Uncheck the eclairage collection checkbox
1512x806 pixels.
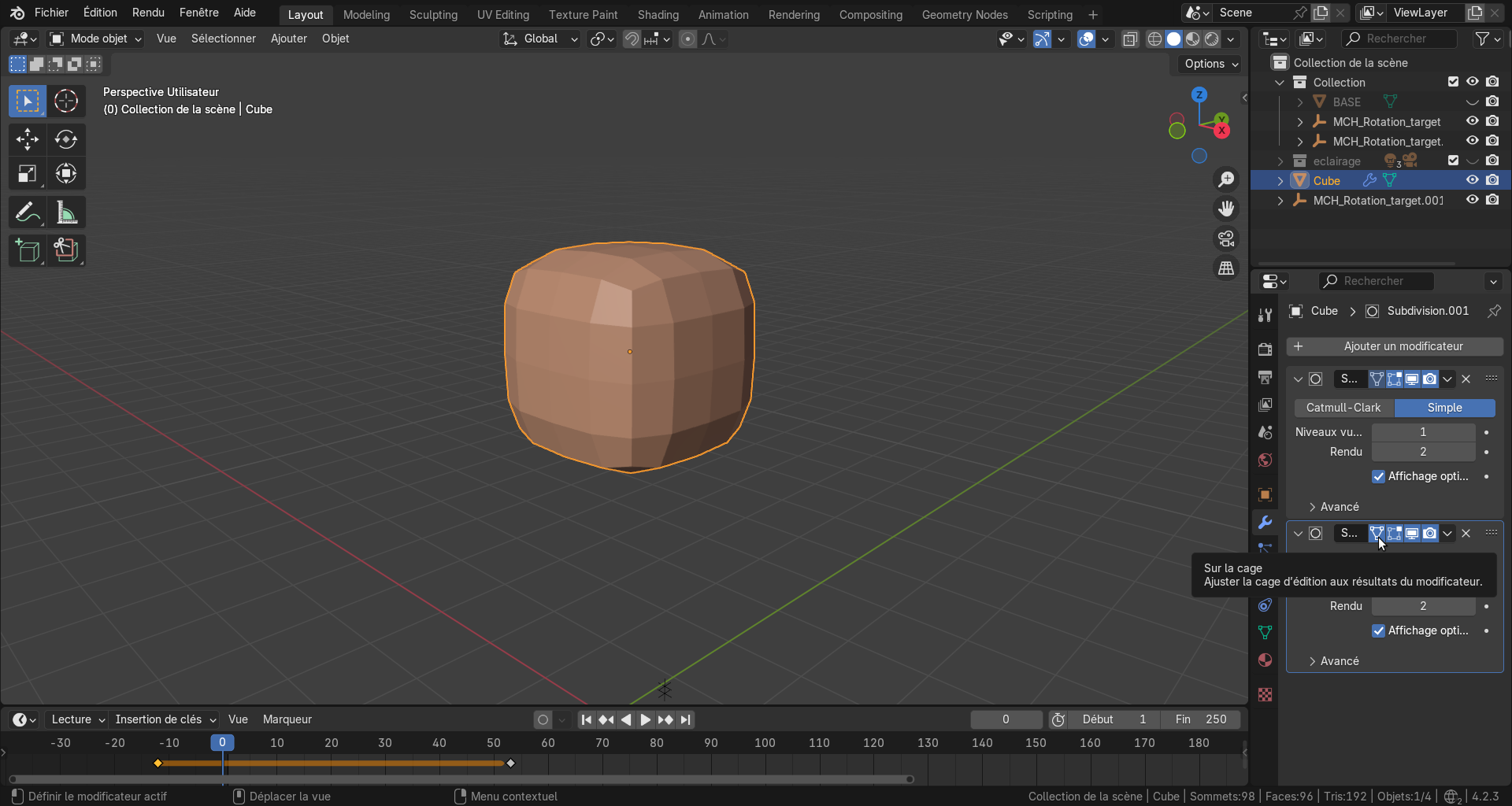point(1453,161)
